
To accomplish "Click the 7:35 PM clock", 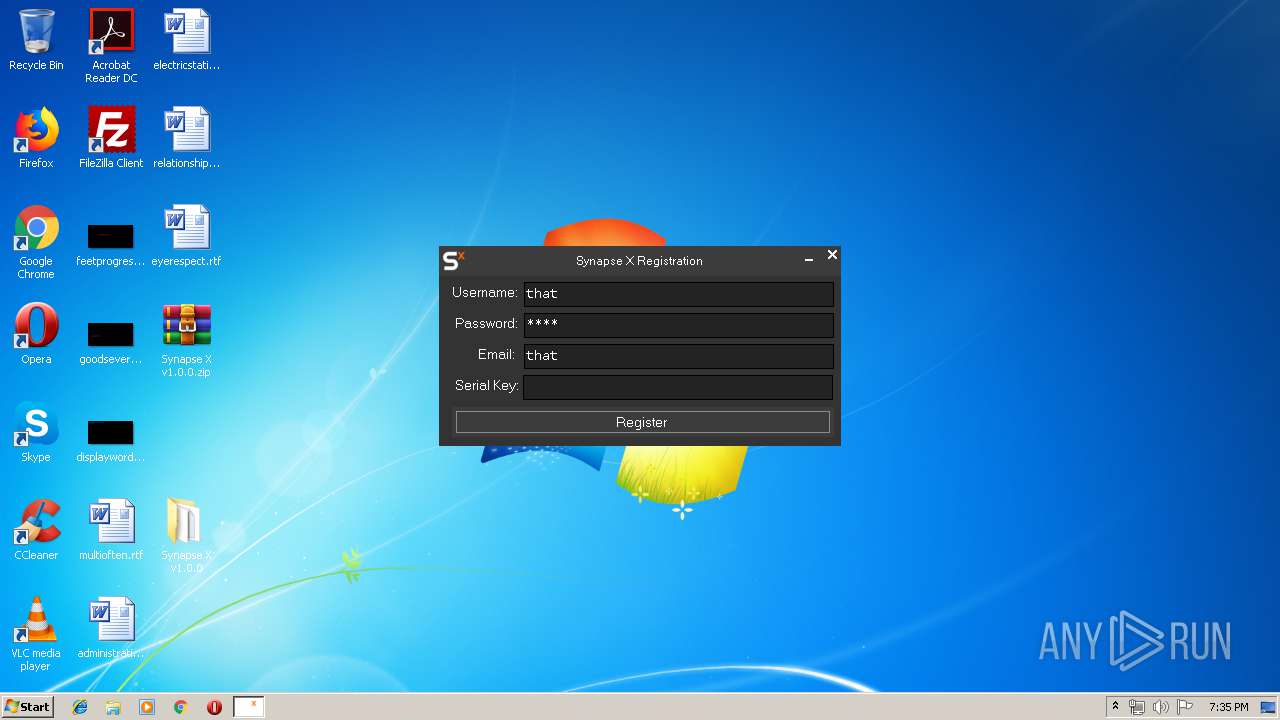I will pyautogui.click(x=1228, y=707).
